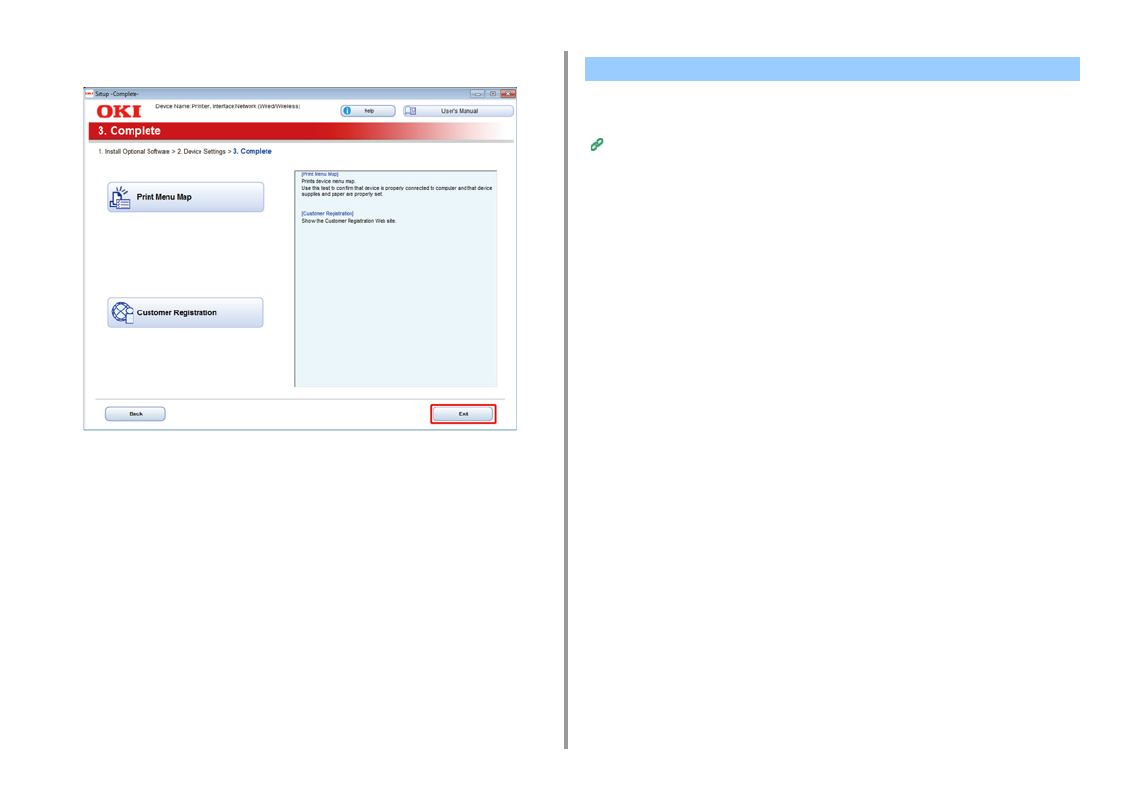Go back with the Back button

point(135,414)
